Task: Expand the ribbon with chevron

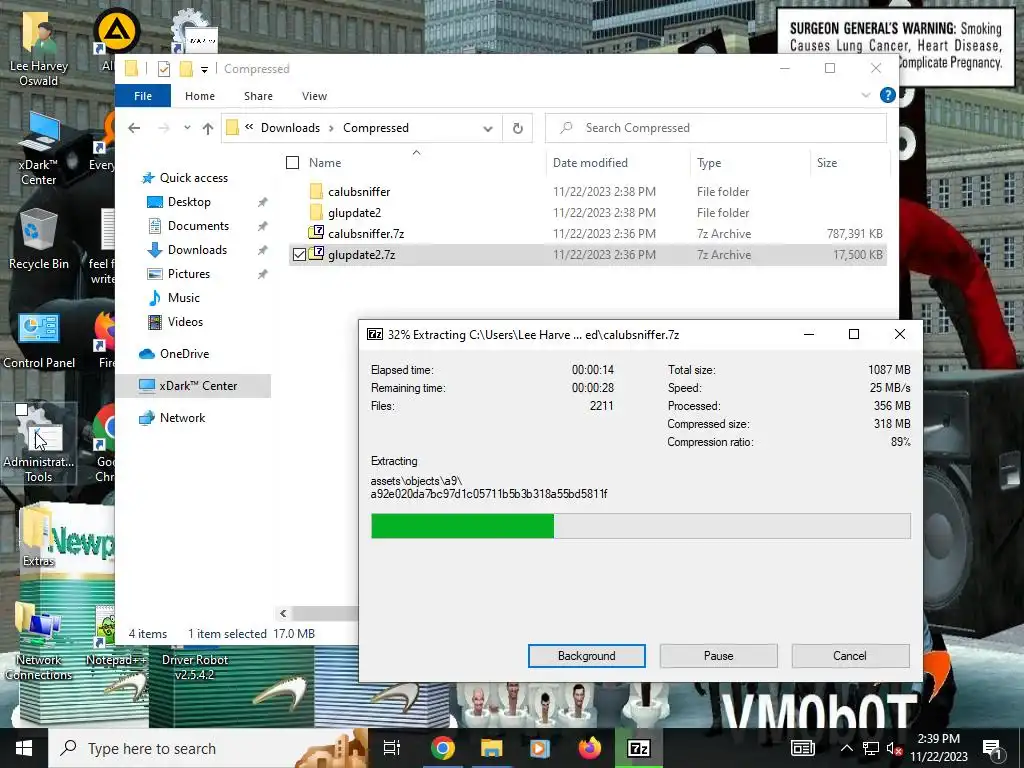Action: coord(866,95)
